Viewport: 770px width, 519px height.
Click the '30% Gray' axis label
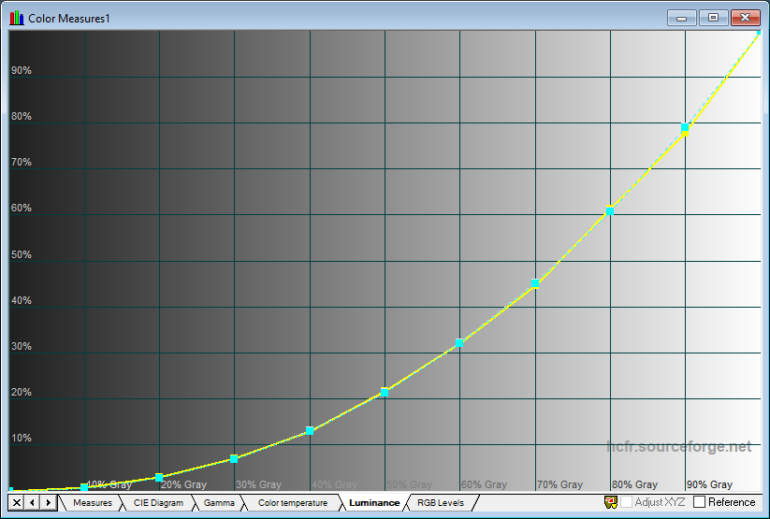tap(259, 485)
